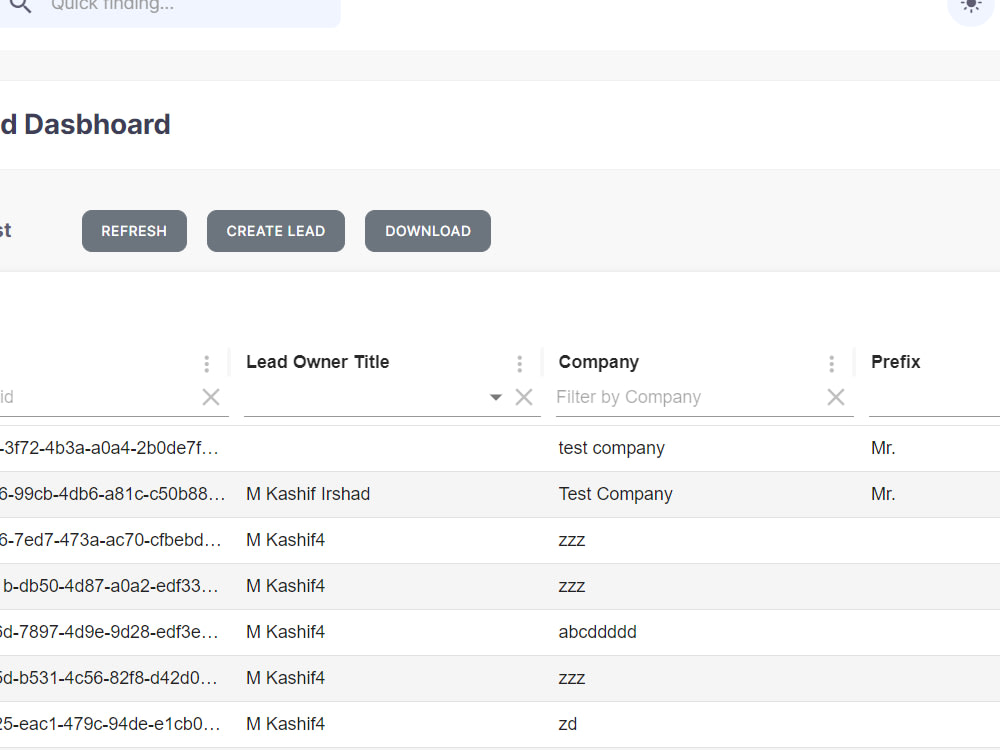Image resolution: width=1000 pixels, height=750 pixels.
Task: Click id cell containing 'b-db50-4d87'
Action: tap(111, 586)
